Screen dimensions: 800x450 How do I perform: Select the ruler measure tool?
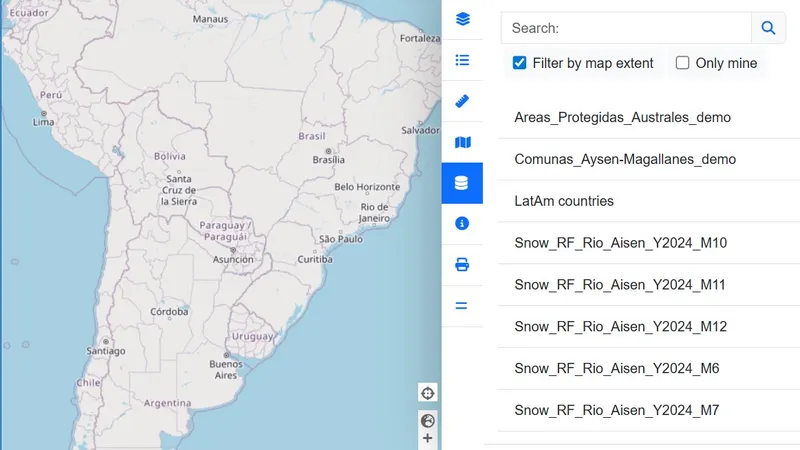pos(462,101)
